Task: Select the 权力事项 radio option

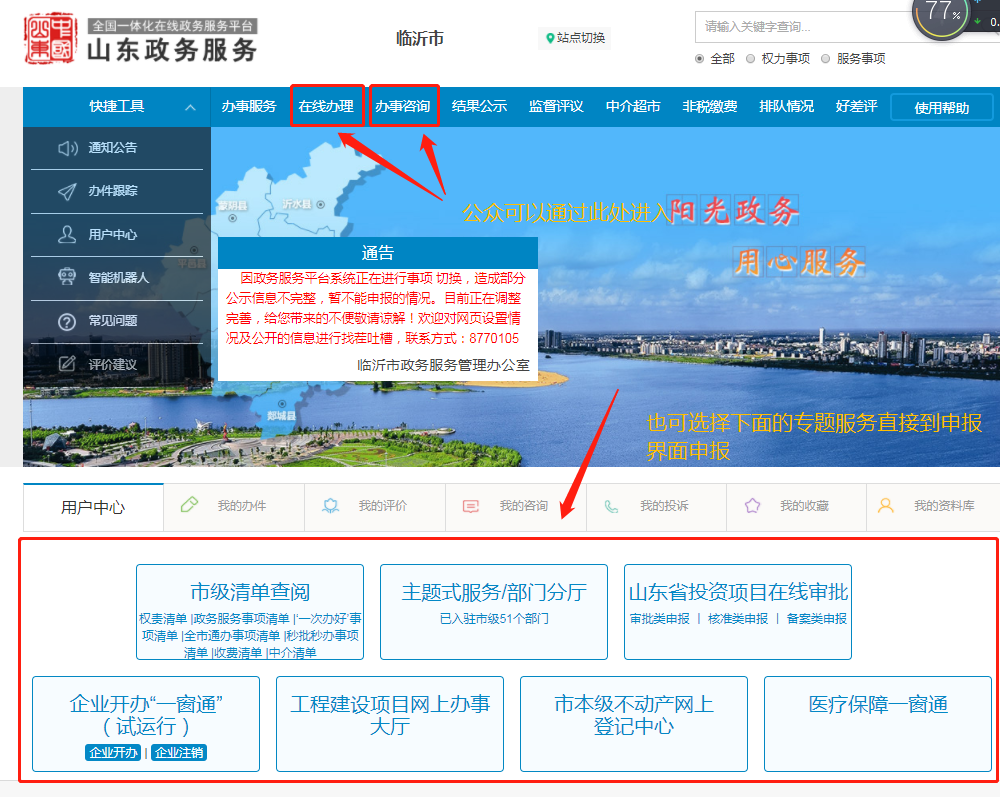Action: tap(751, 59)
